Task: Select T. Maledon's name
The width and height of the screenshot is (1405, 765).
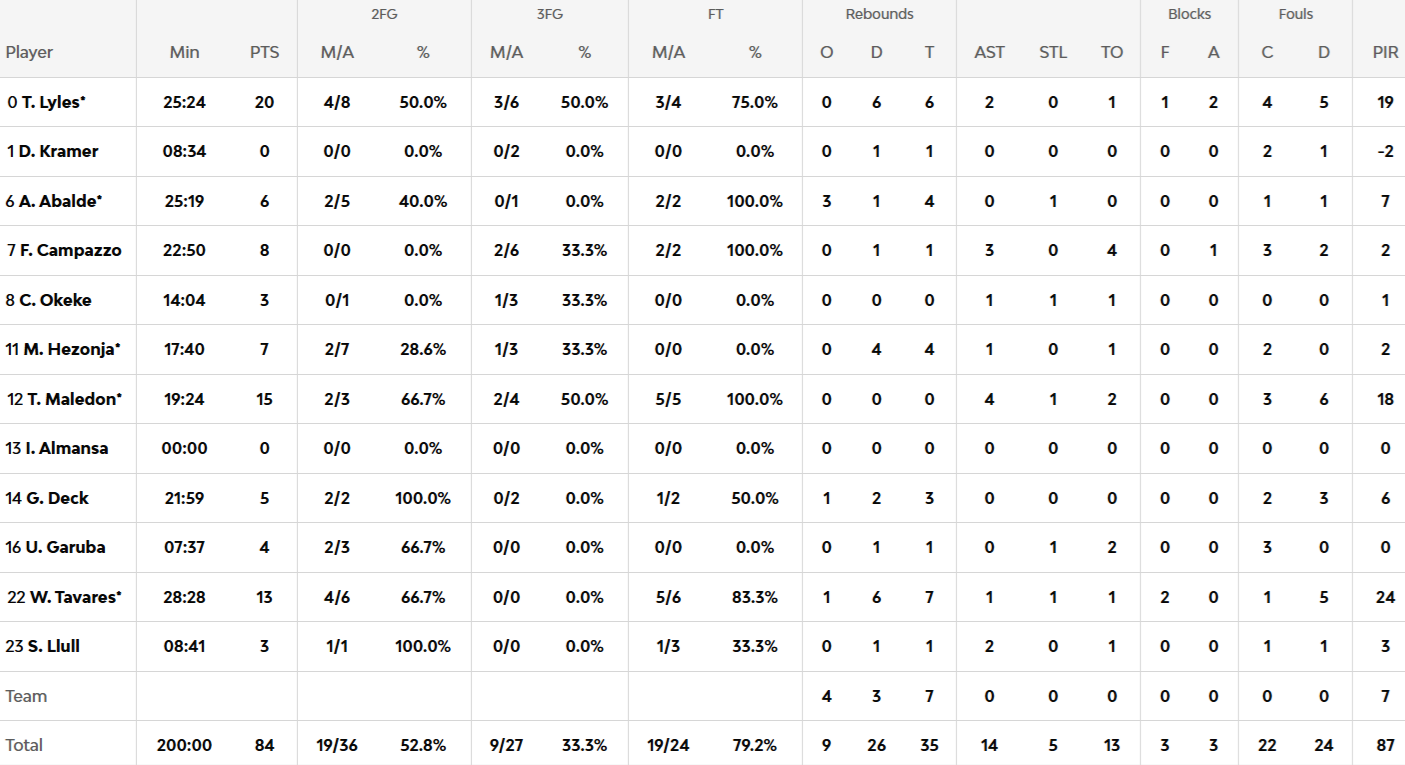Action: pyautogui.click(x=70, y=399)
